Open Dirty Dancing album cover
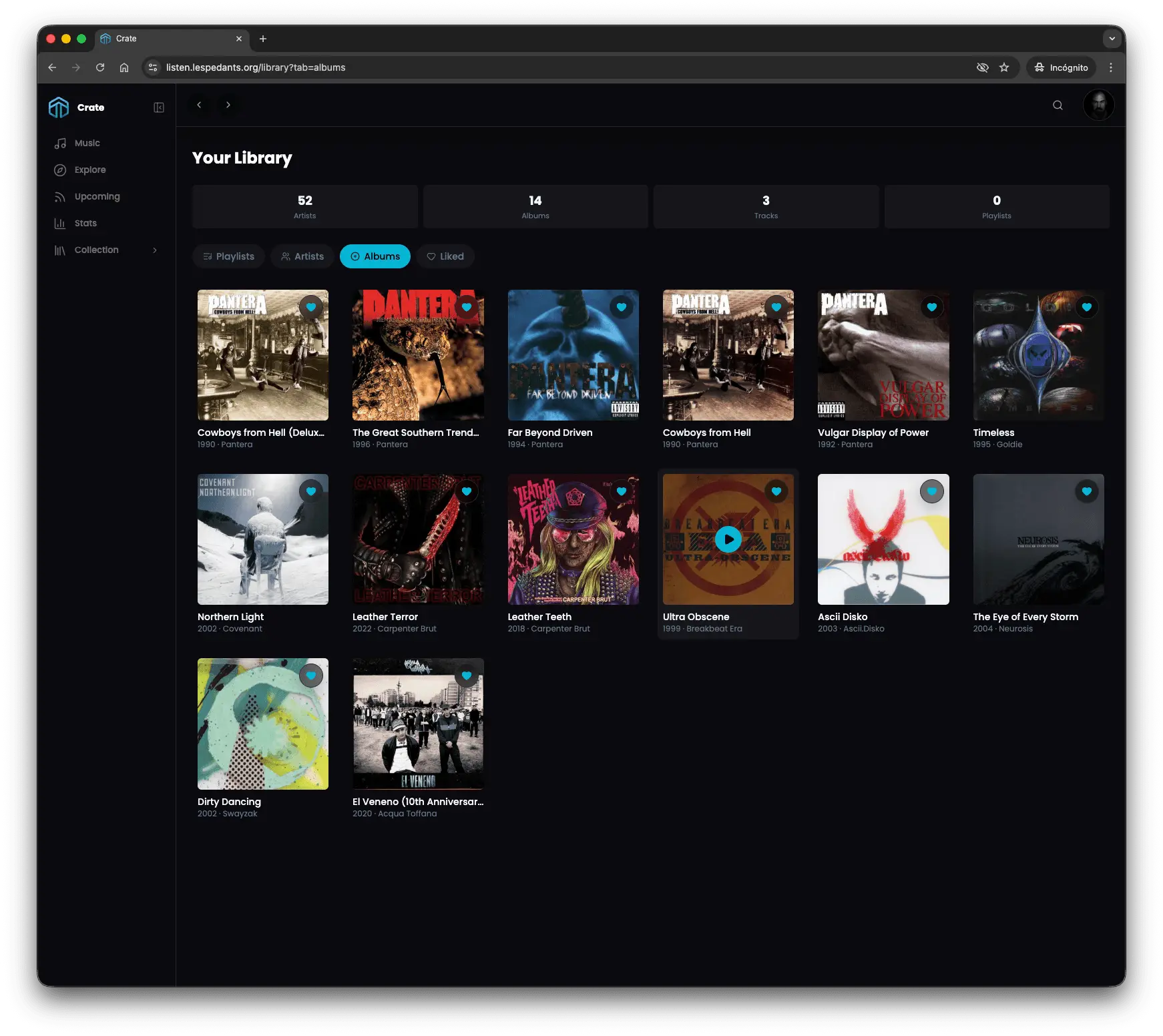1163x1036 pixels. [263, 724]
